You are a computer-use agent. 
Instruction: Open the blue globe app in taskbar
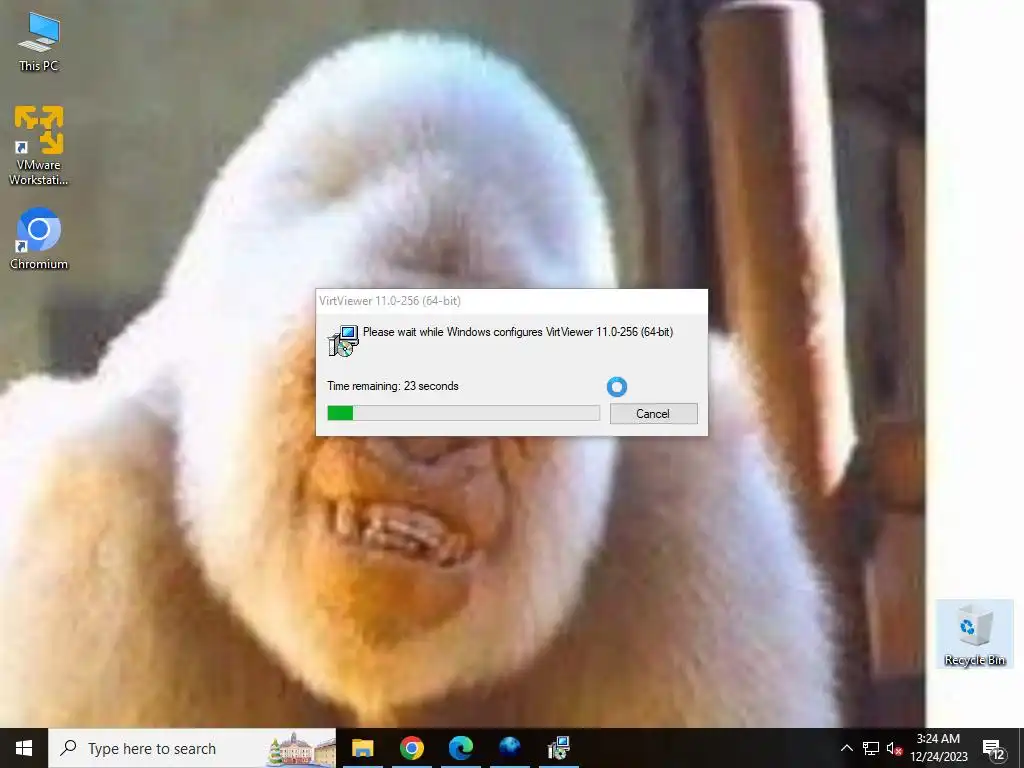[x=509, y=748]
